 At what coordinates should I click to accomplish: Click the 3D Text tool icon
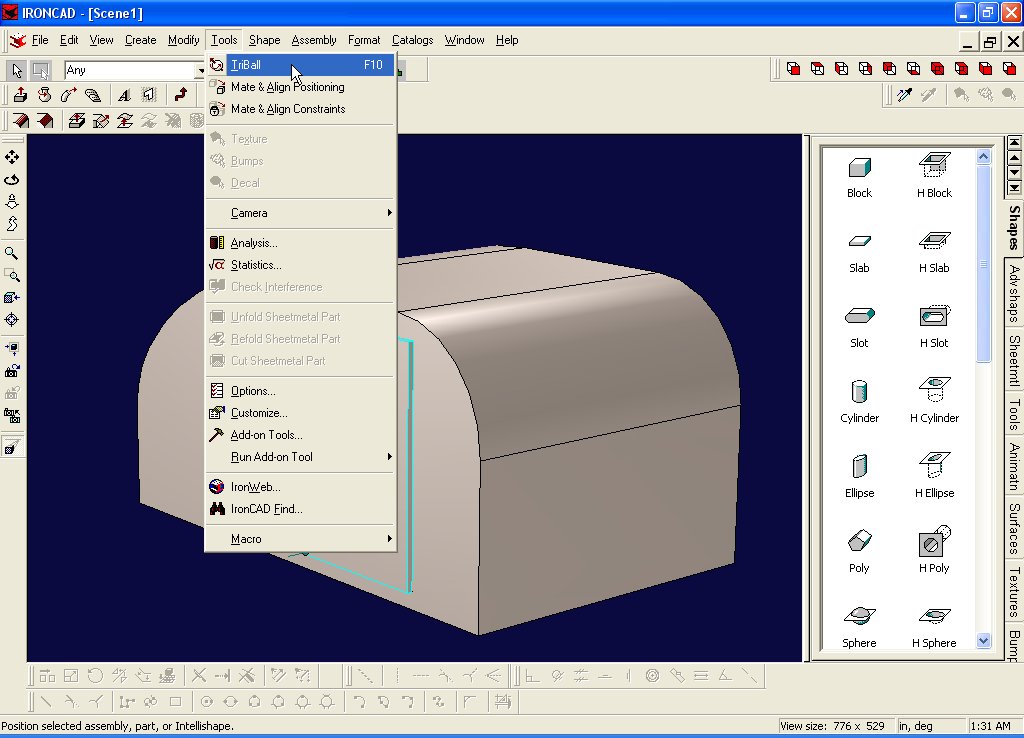(x=123, y=95)
